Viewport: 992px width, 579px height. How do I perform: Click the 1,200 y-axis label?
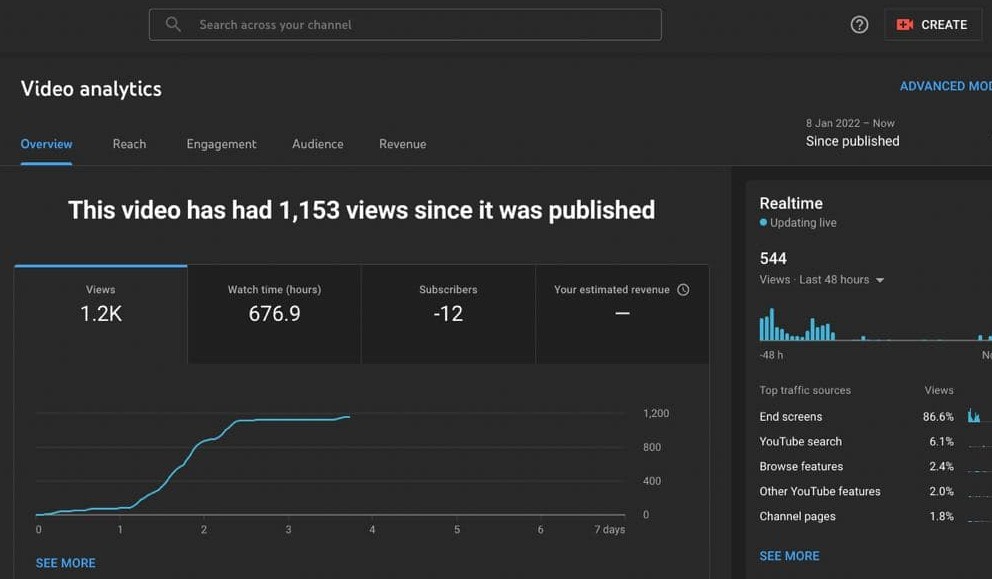(656, 413)
